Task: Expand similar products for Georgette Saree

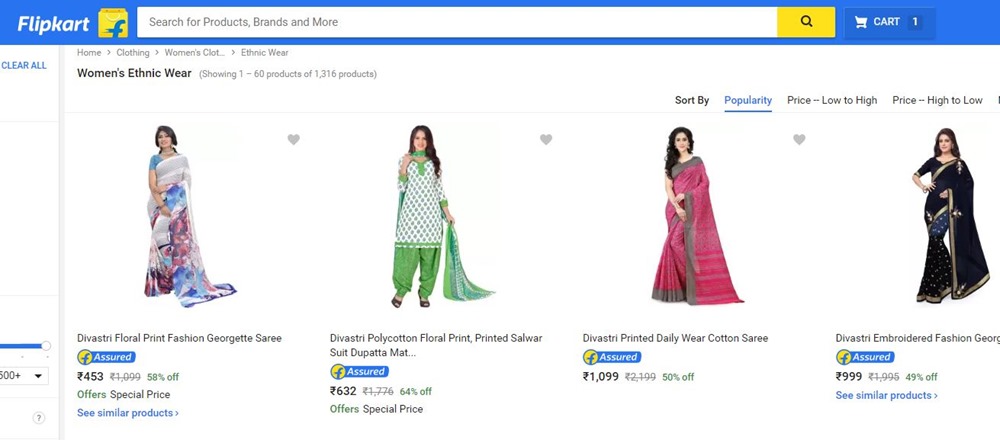Action: [128, 413]
